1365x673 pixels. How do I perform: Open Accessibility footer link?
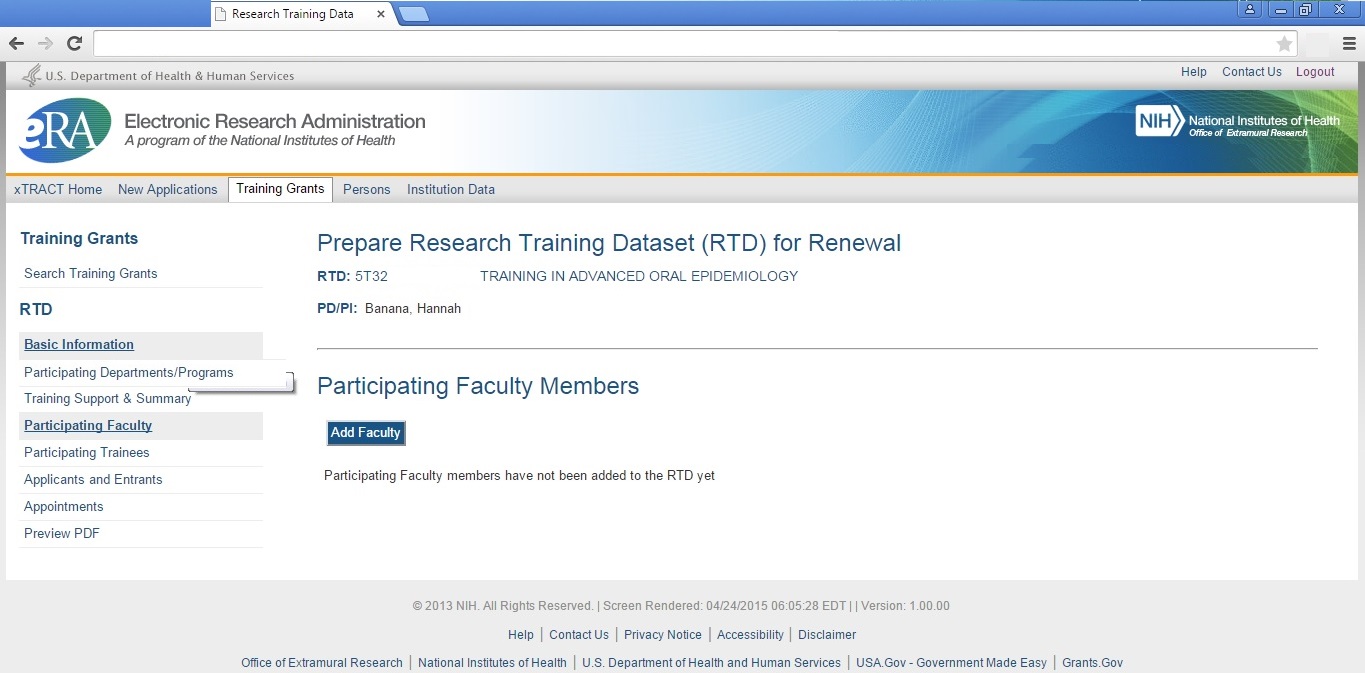[x=750, y=635]
